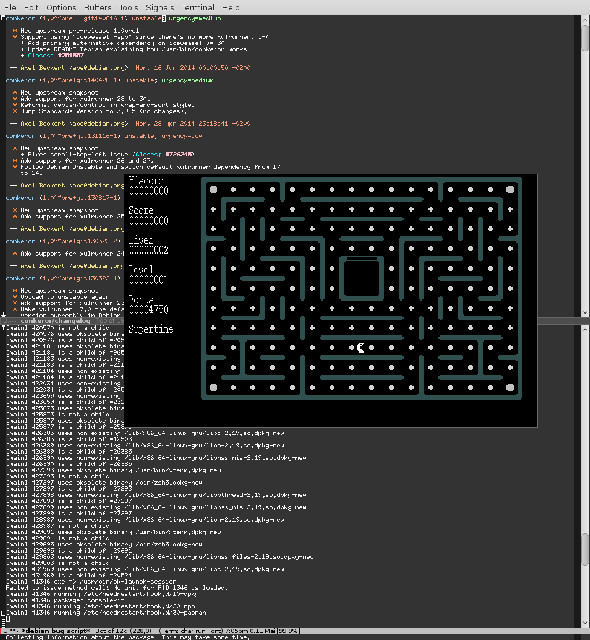Click the pink bug number after first Closes
590x640 pixels.
click(x=71, y=55)
